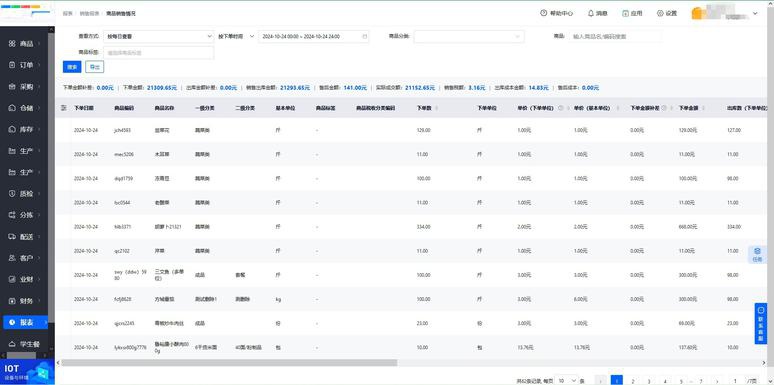
Task: Click the 商品名称 column header
Action: click(163, 108)
